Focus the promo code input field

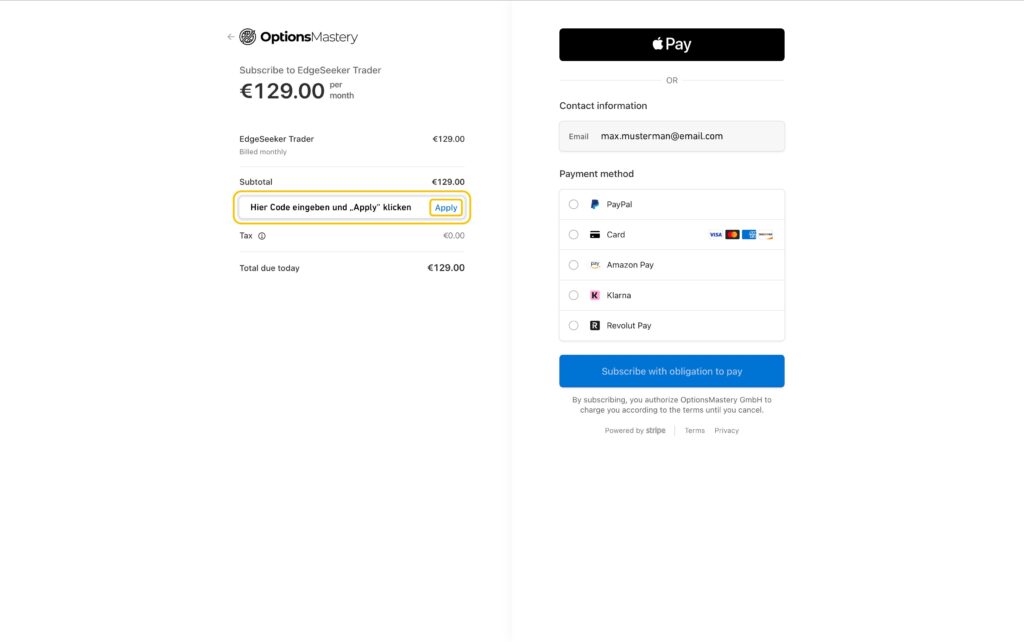pos(332,207)
